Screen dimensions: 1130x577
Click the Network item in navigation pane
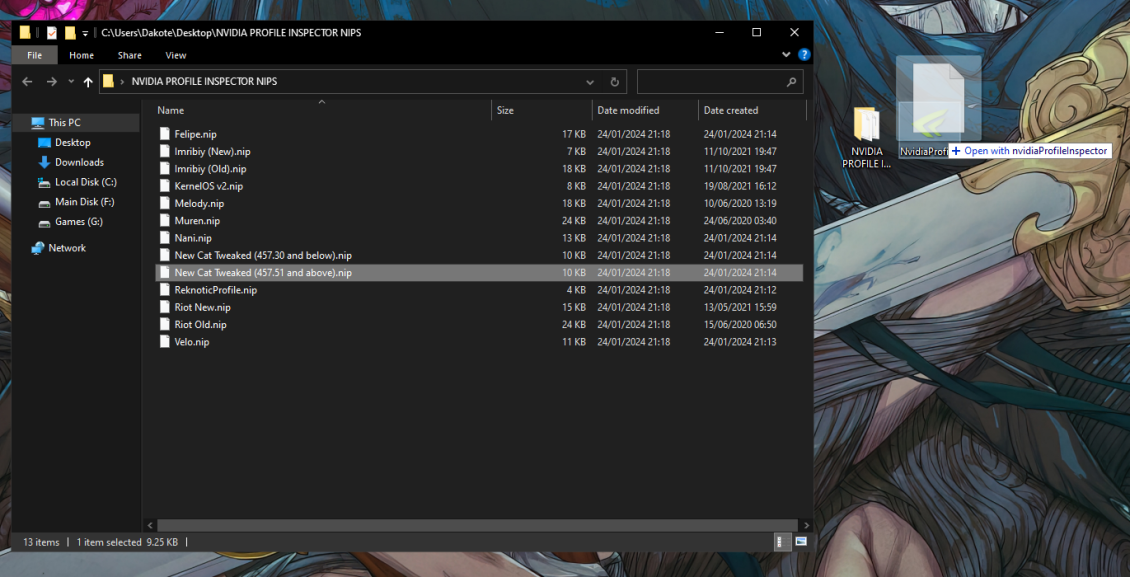coord(67,248)
